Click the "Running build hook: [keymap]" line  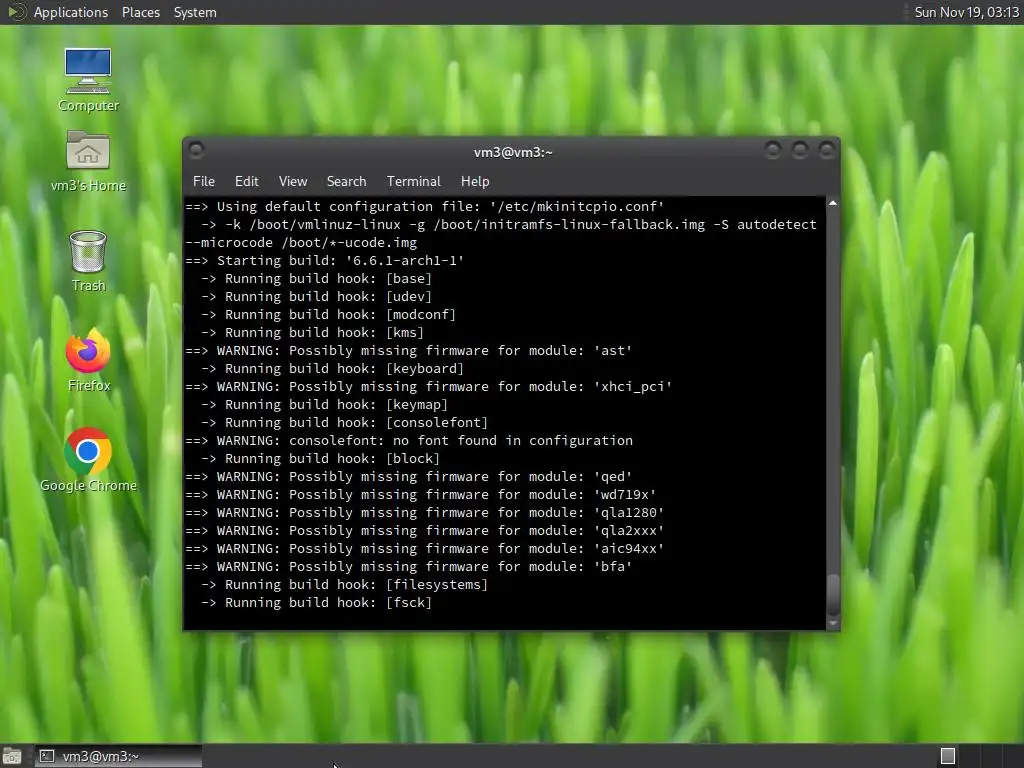pos(324,405)
